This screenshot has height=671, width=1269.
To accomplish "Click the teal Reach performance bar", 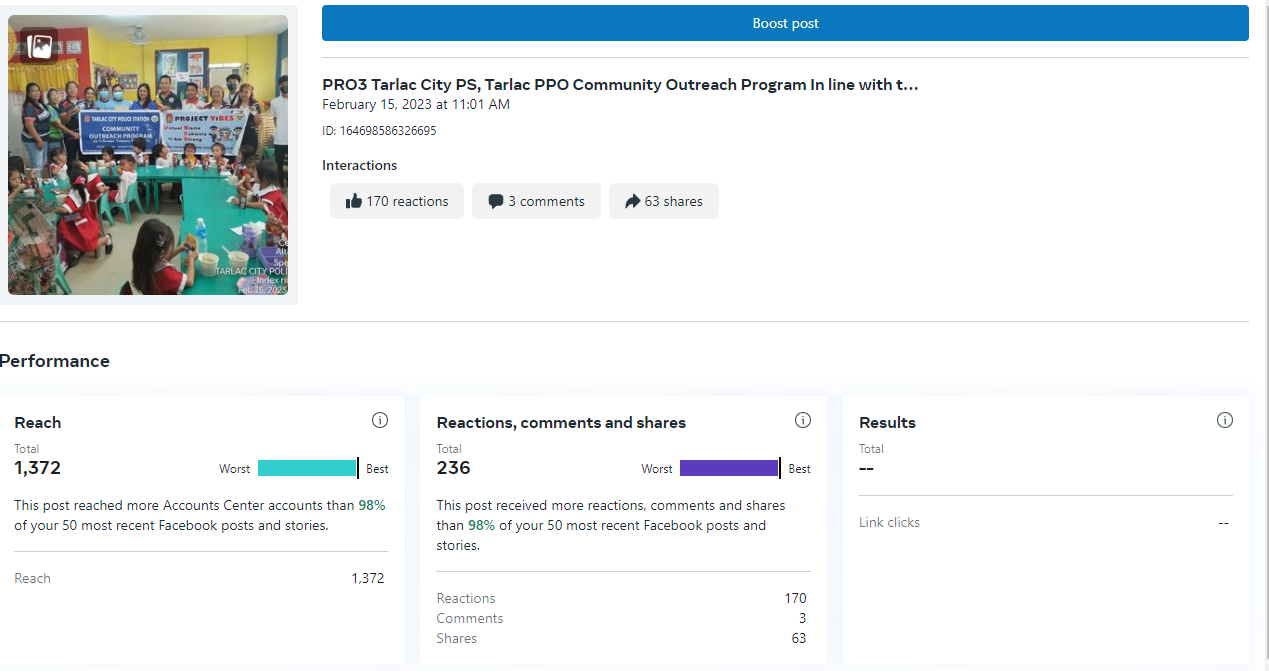I will 307,468.
